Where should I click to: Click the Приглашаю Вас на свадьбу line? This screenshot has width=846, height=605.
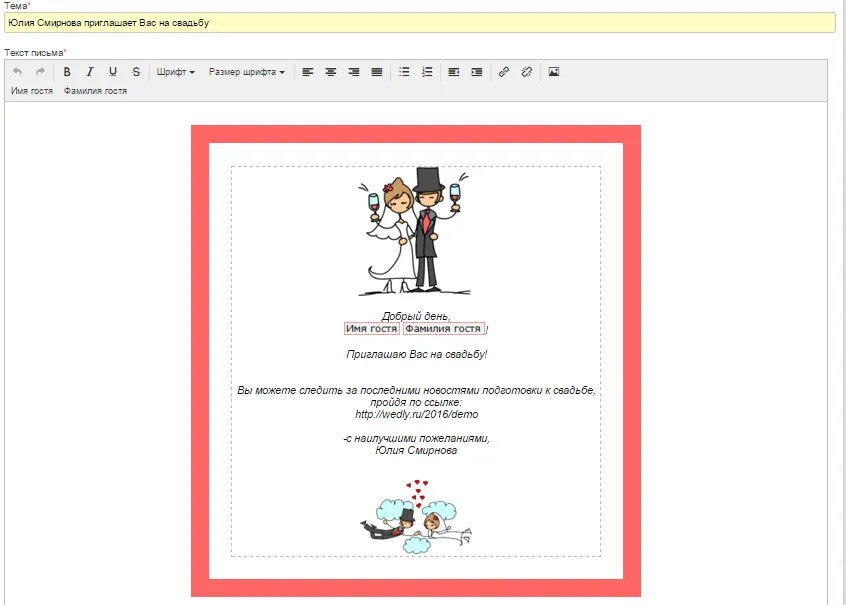(x=417, y=355)
